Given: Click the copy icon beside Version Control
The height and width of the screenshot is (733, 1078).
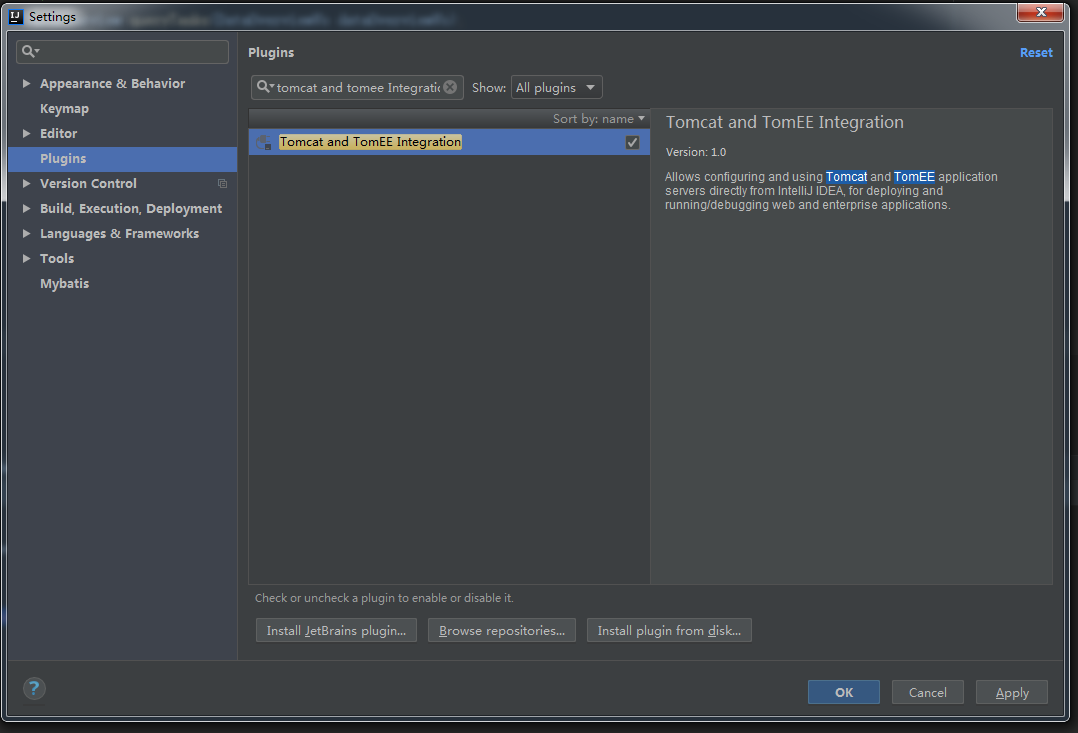Looking at the screenshot, I should click(222, 184).
